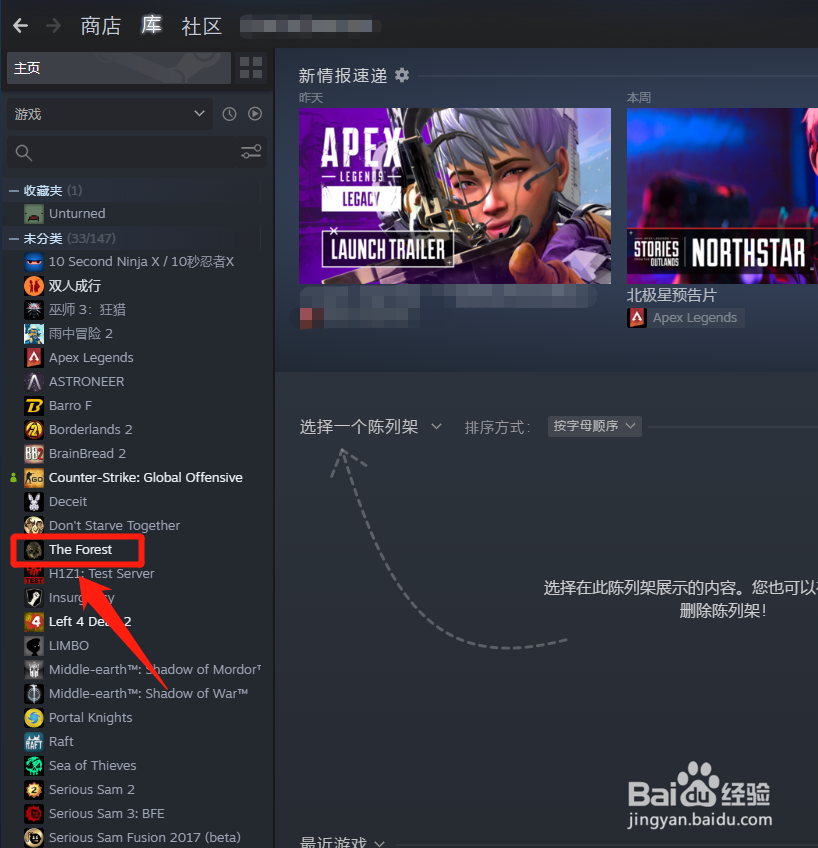Viewport: 818px width, 848px height.
Task: Open 选择一个陈列架 dropdown
Action: click(x=371, y=427)
